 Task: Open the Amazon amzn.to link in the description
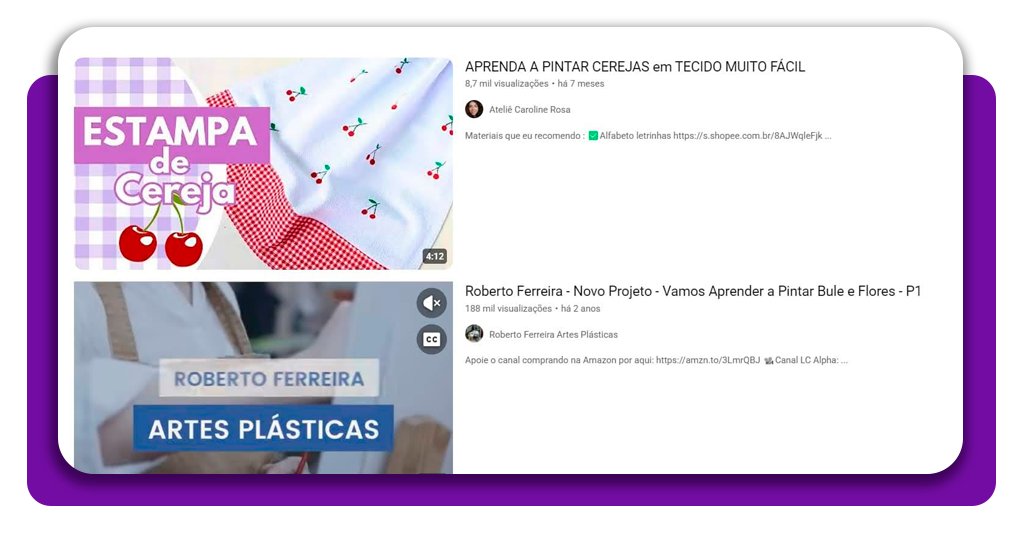pyautogui.click(x=708, y=360)
